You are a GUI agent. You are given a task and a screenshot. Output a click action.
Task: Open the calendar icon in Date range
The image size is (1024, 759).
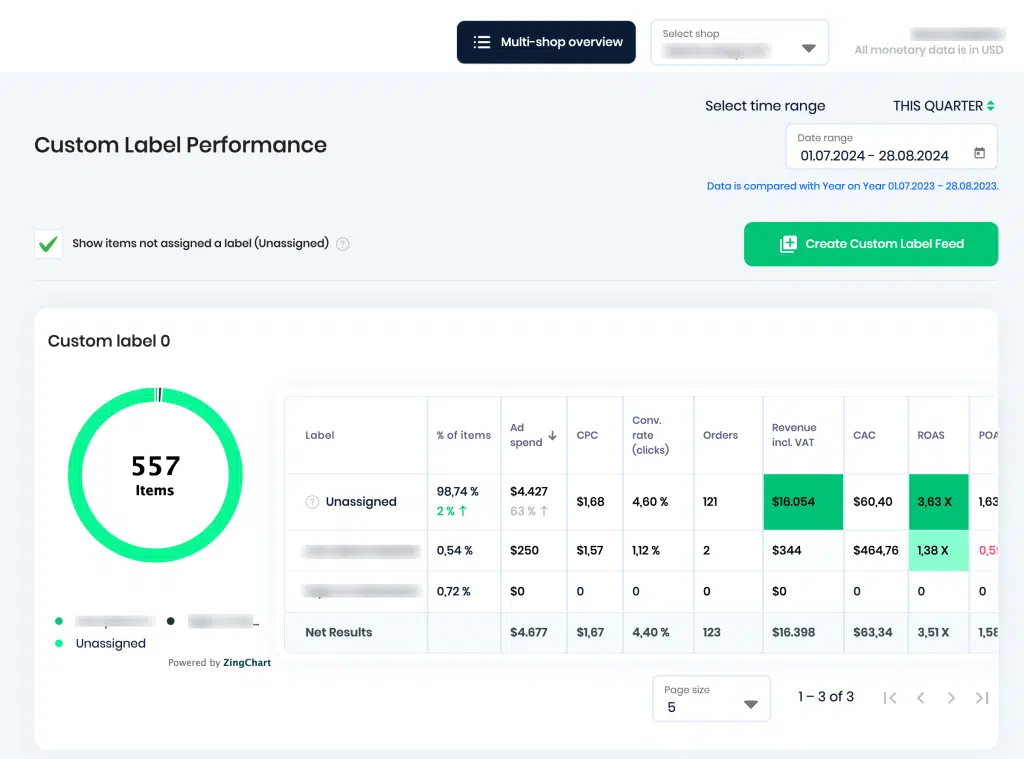pos(979,153)
